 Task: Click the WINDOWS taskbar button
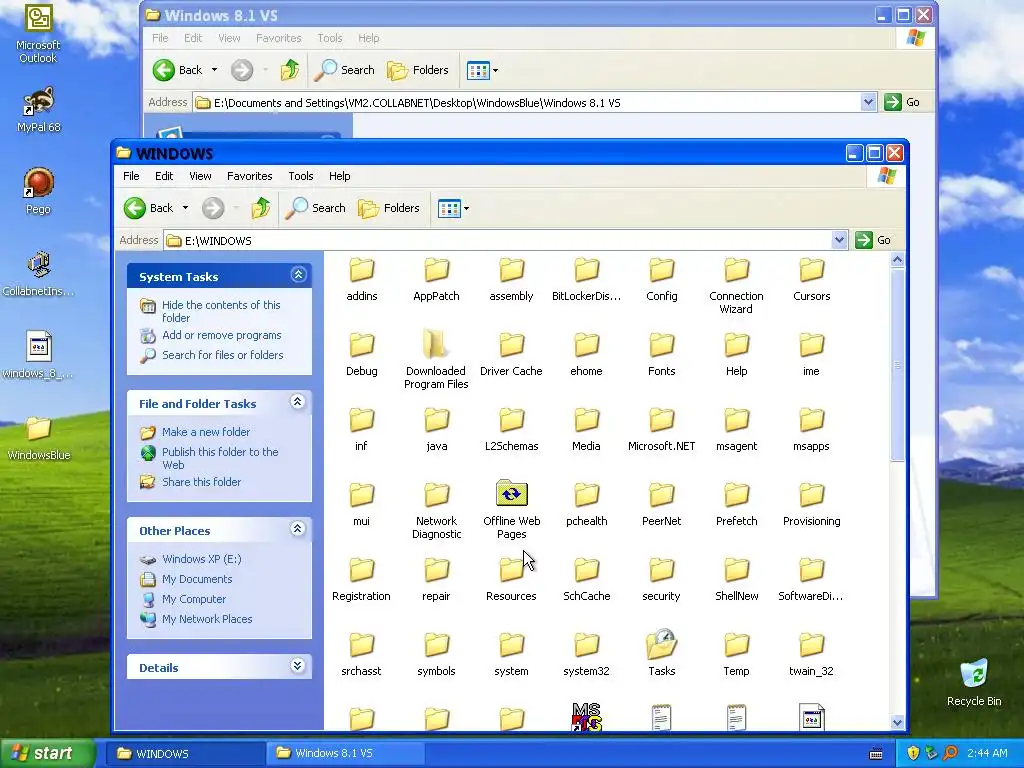click(185, 753)
